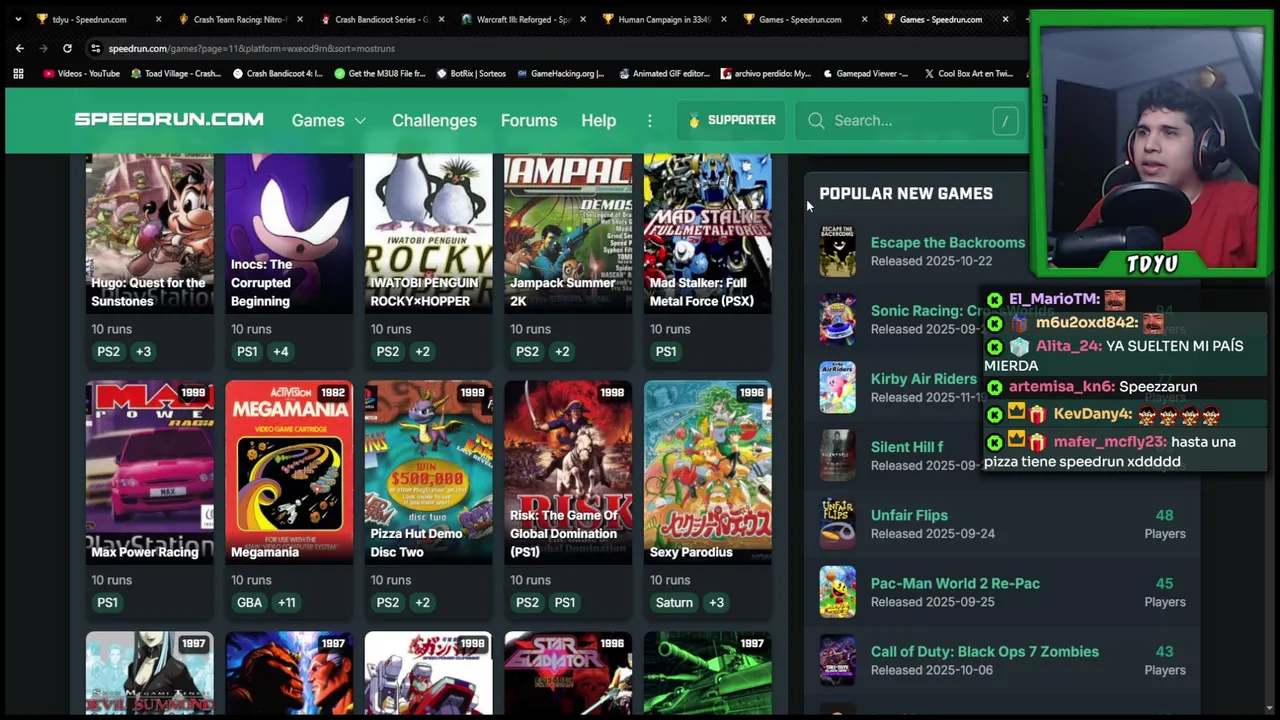Open the Unfair Flips link
Viewport: 1280px width, 720px height.
tap(909, 515)
